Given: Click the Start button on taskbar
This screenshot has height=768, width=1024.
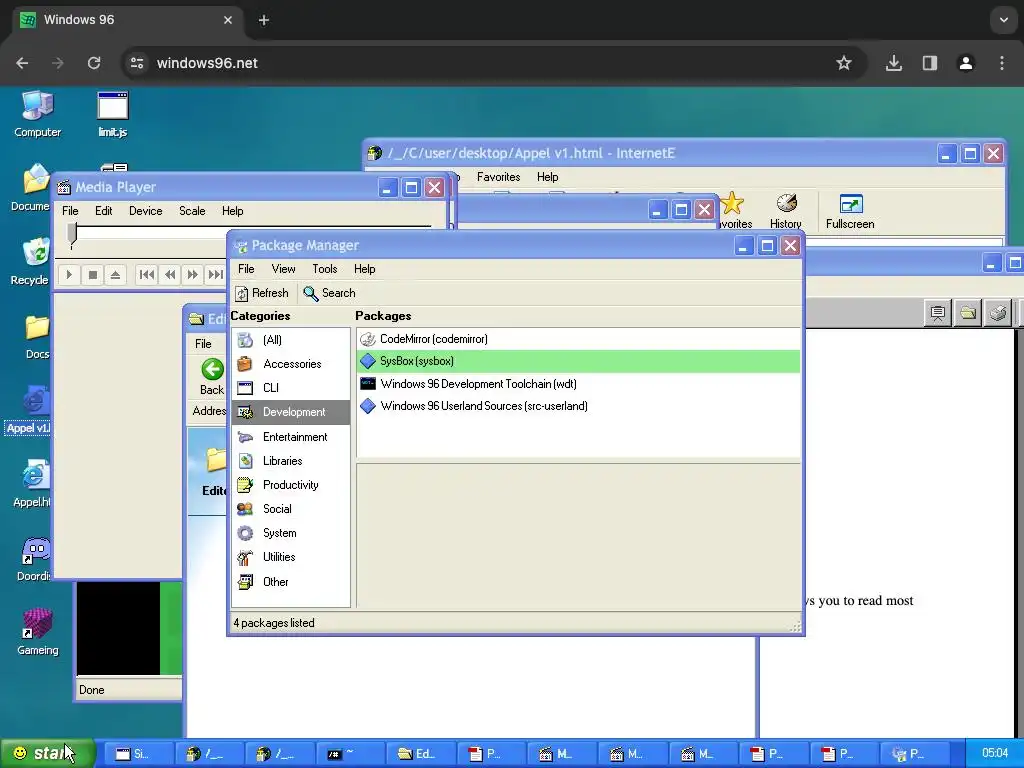Looking at the screenshot, I should point(47,753).
